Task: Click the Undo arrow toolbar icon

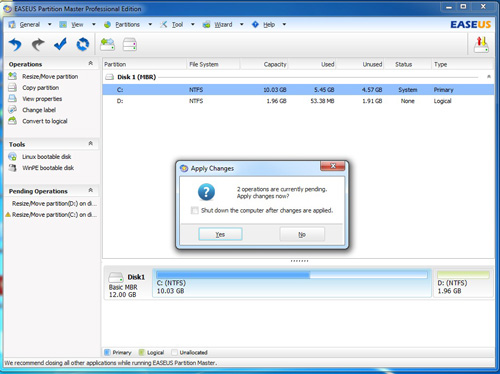Action: click(x=15, y=44)
